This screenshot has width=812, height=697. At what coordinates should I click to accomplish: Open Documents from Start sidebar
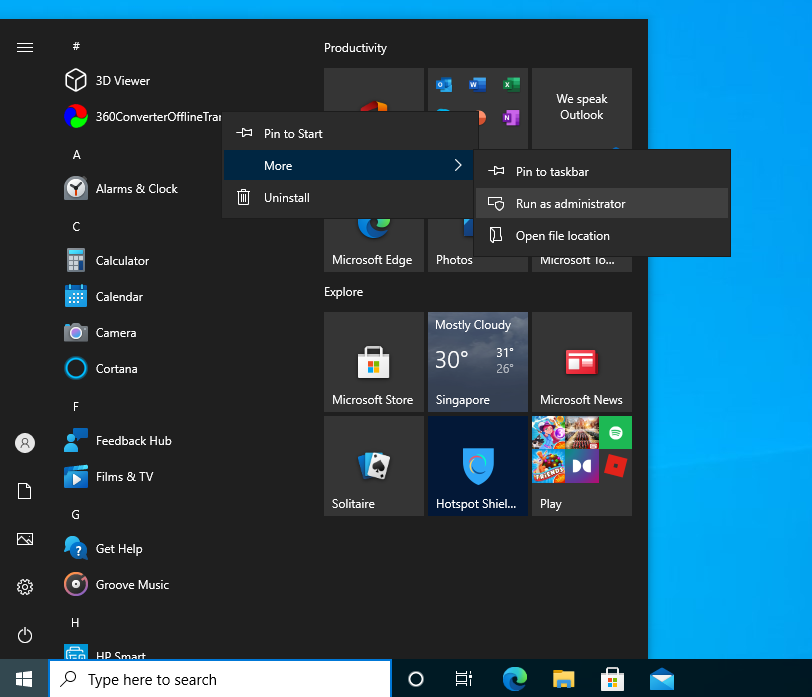[25, 491]
